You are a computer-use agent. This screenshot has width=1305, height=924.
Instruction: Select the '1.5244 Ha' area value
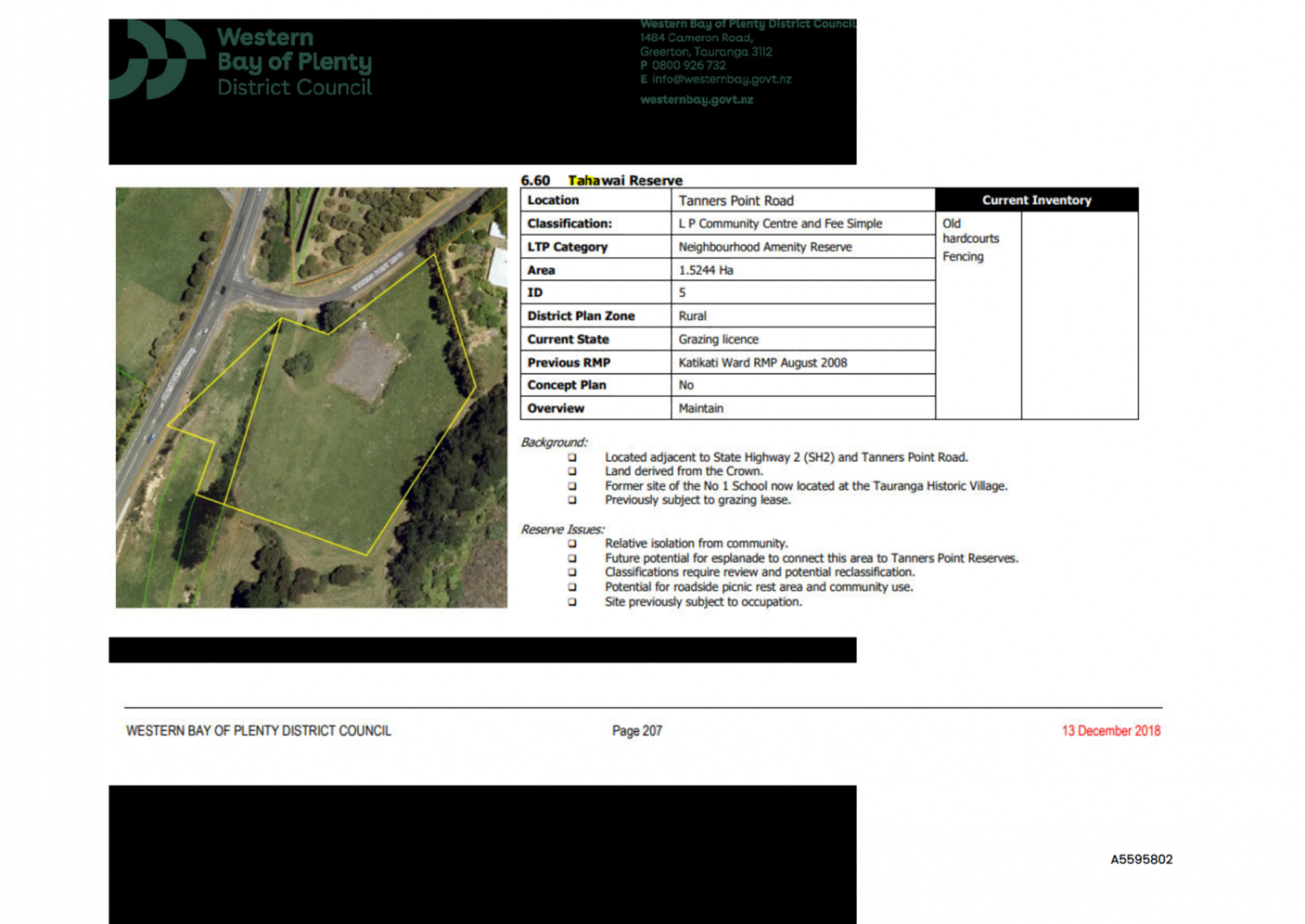click(x=705, y=270)
